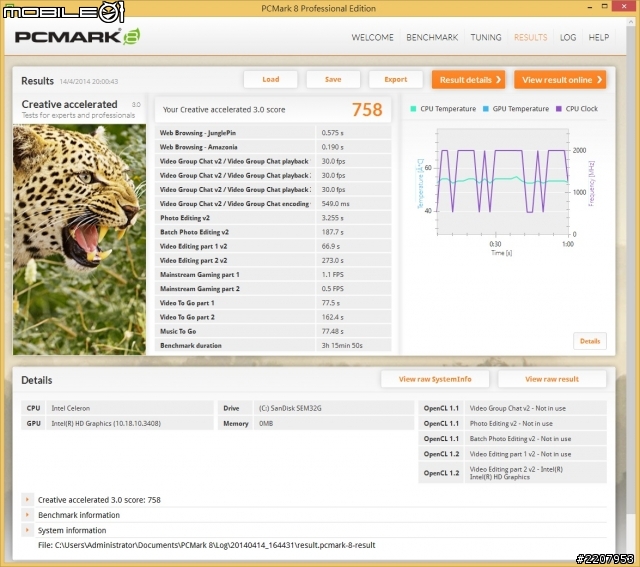Open View raw result
Image resolution: width=640 pixels, height=567 pixels.
(x=552, y=379)
